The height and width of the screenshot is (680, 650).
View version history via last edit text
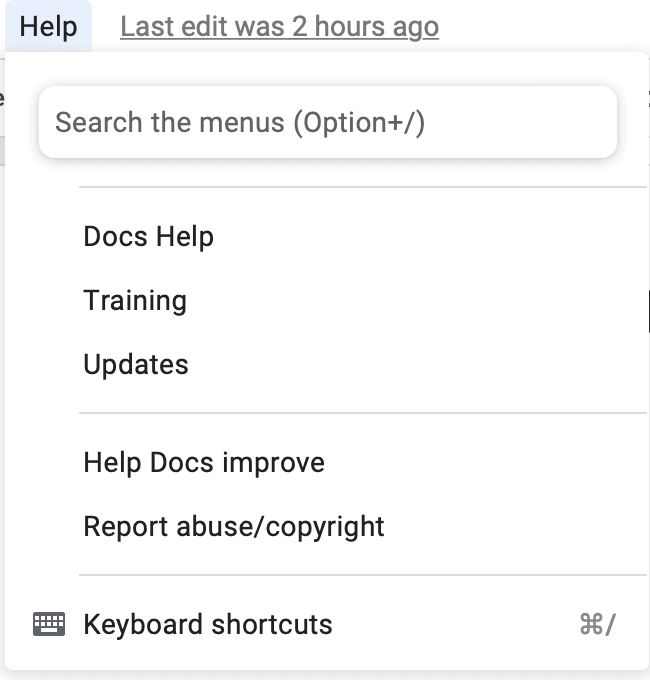(279, 27)
